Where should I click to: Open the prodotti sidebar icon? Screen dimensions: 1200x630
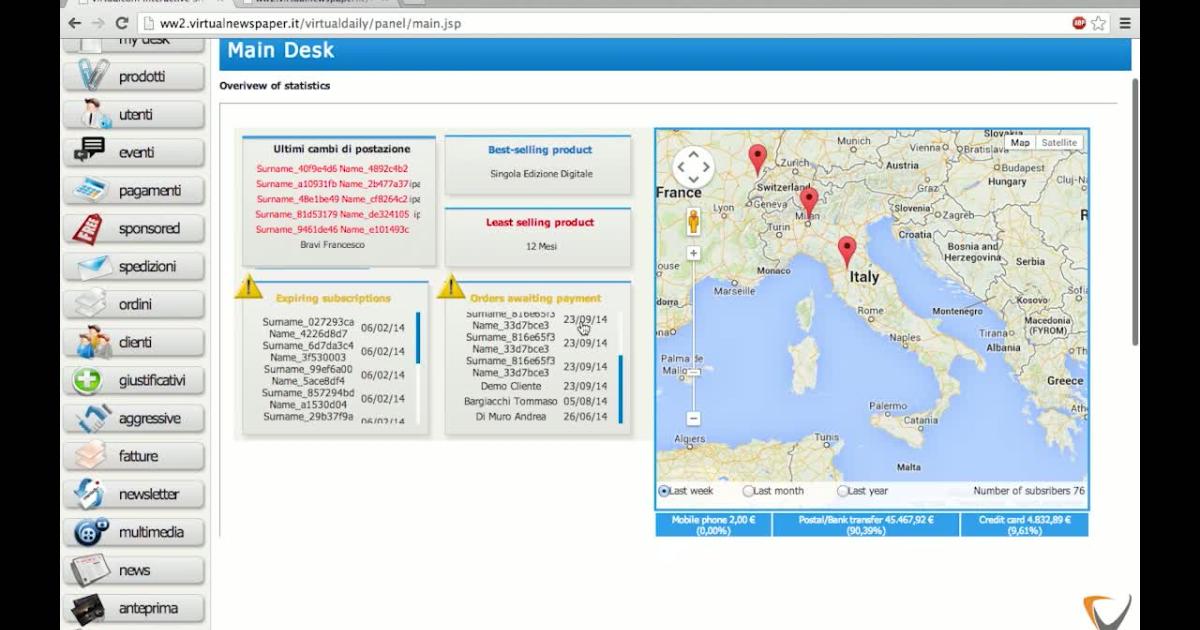(x=94, y=76)
